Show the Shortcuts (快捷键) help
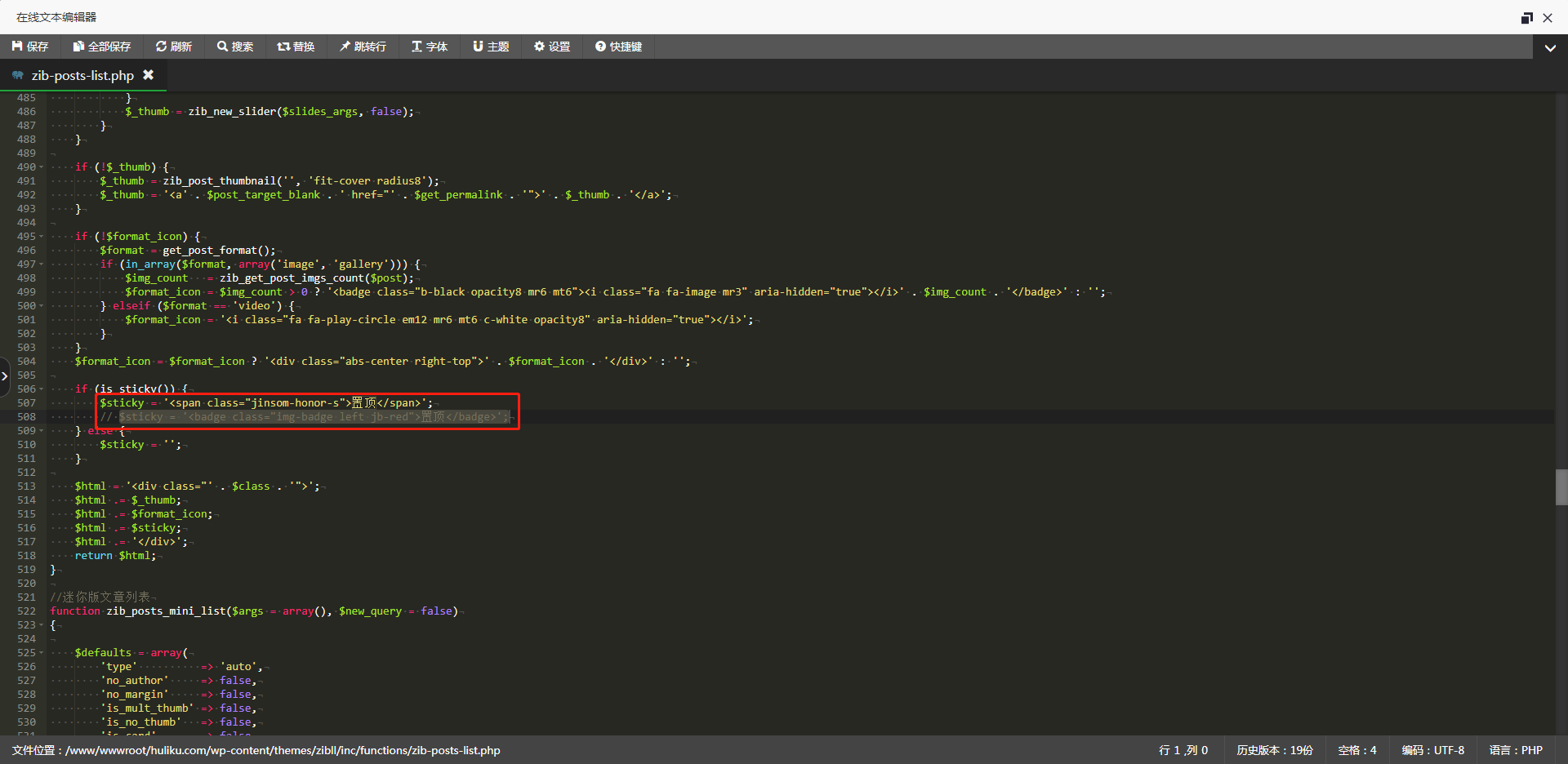Viewport: 1568px width, 764px height. pos(618,47)
